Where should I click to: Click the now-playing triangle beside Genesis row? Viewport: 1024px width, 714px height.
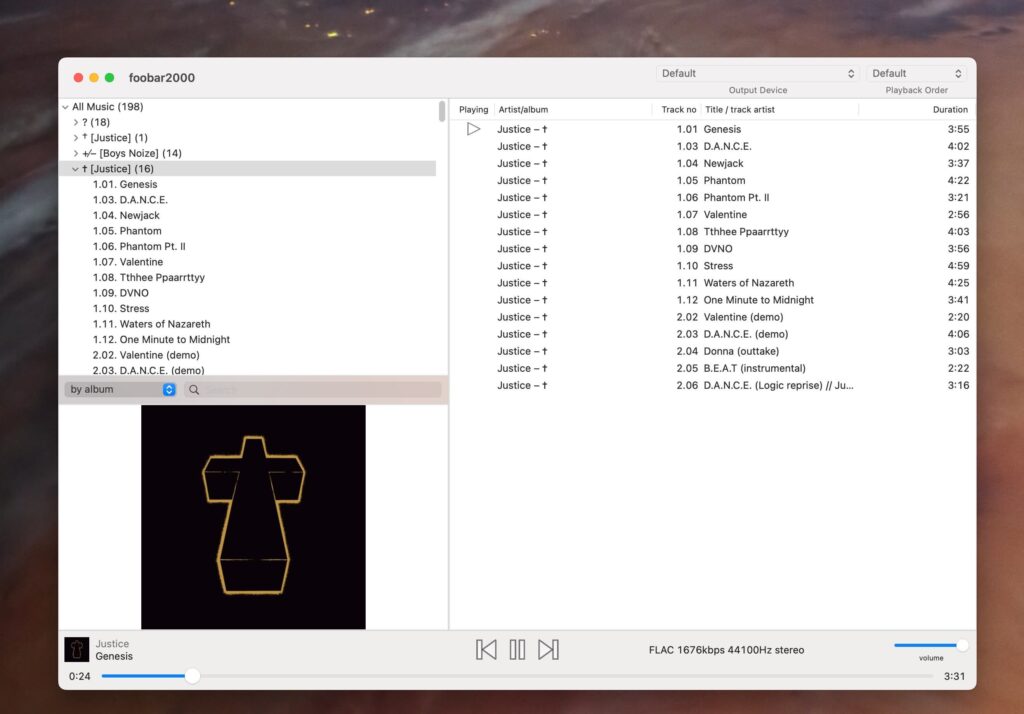(473, 129)
